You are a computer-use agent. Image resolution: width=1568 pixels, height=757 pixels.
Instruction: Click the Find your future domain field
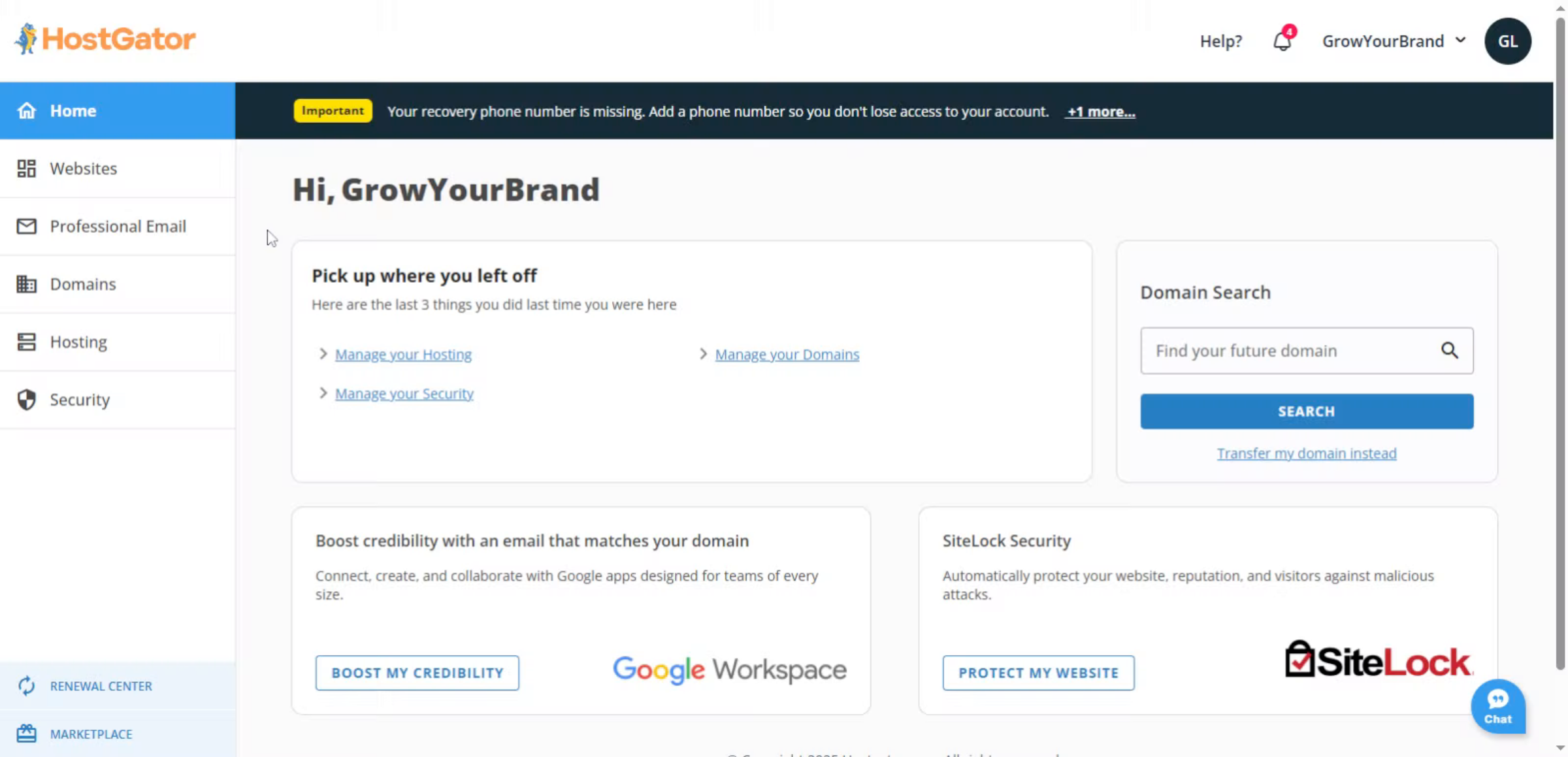(x=1290, y=351)
